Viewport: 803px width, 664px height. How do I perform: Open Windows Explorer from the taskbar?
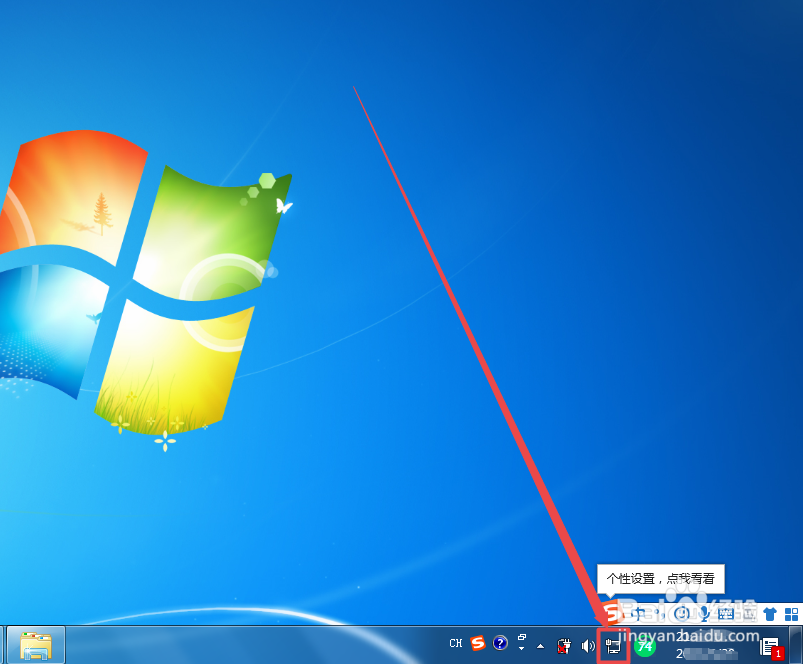coord(36,645)
